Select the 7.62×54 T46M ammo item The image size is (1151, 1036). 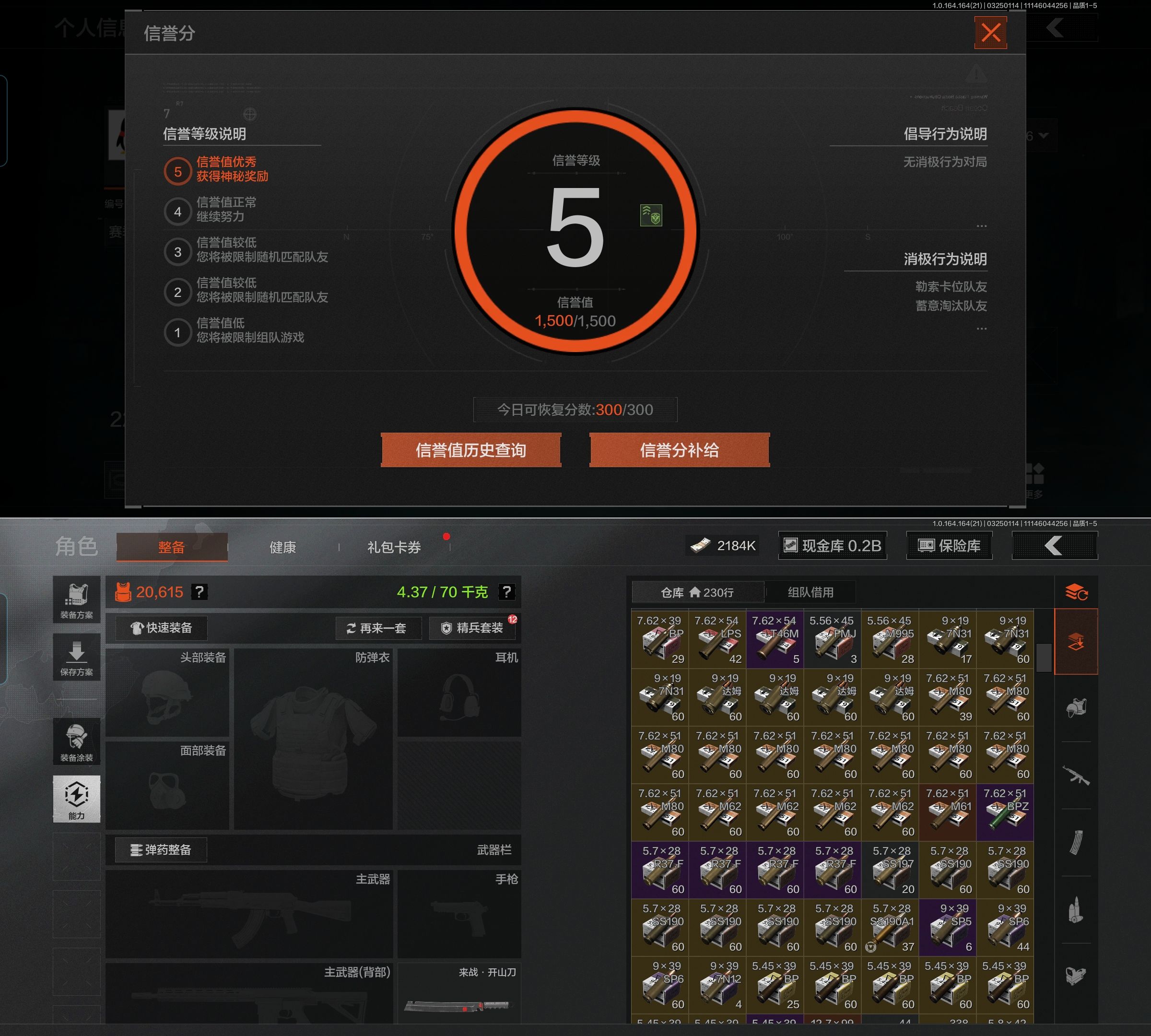(775, 639)
